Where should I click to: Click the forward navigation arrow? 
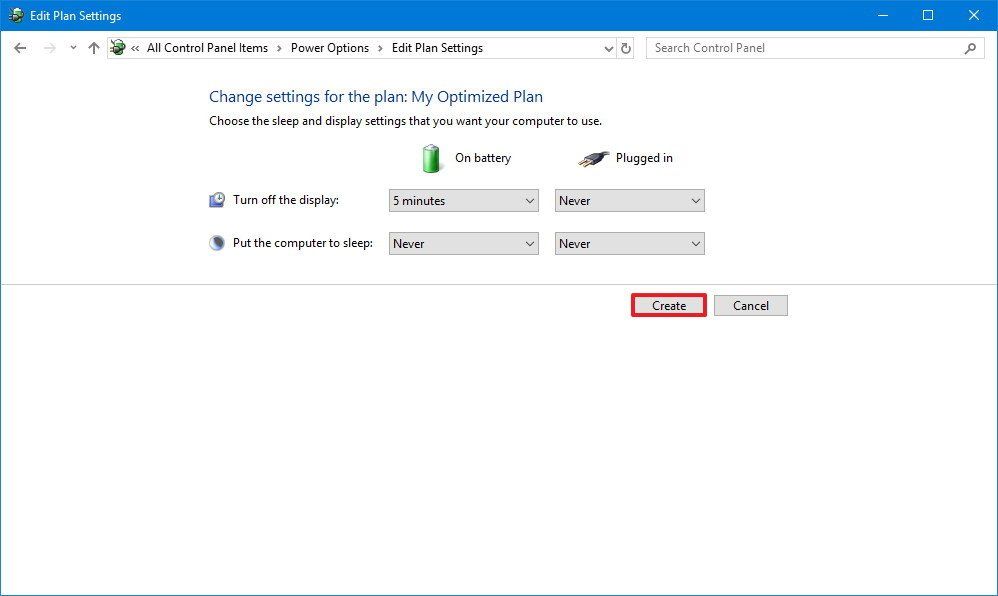(48, 47)
